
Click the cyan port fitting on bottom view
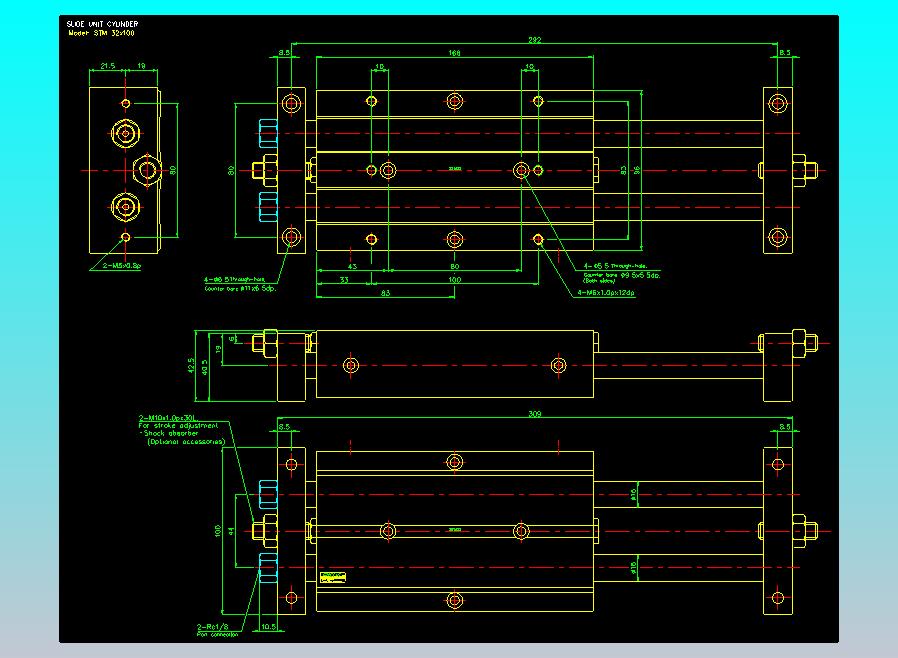point(268,565)
